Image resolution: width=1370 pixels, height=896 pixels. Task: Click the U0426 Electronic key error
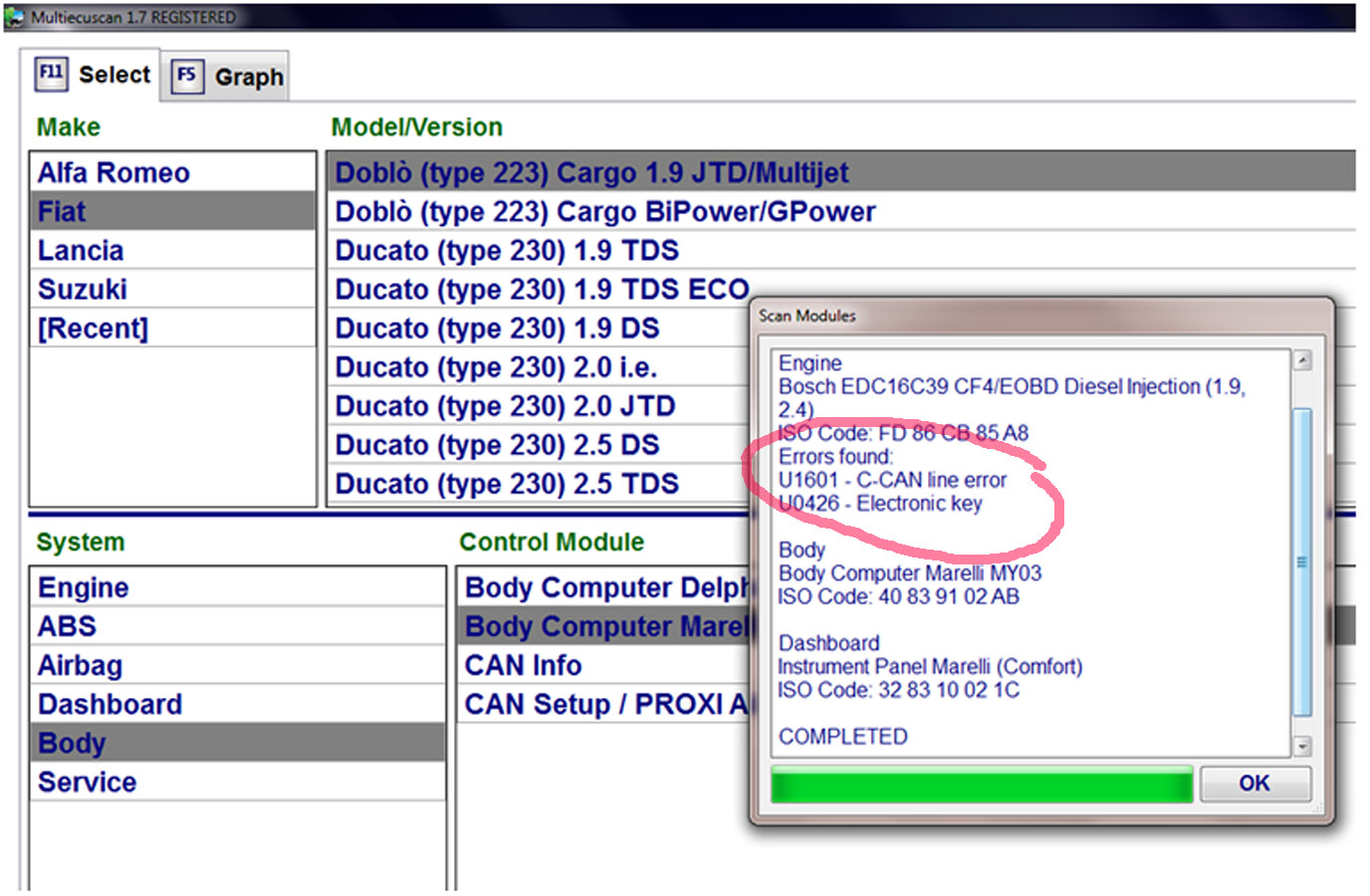pos(880,503)
